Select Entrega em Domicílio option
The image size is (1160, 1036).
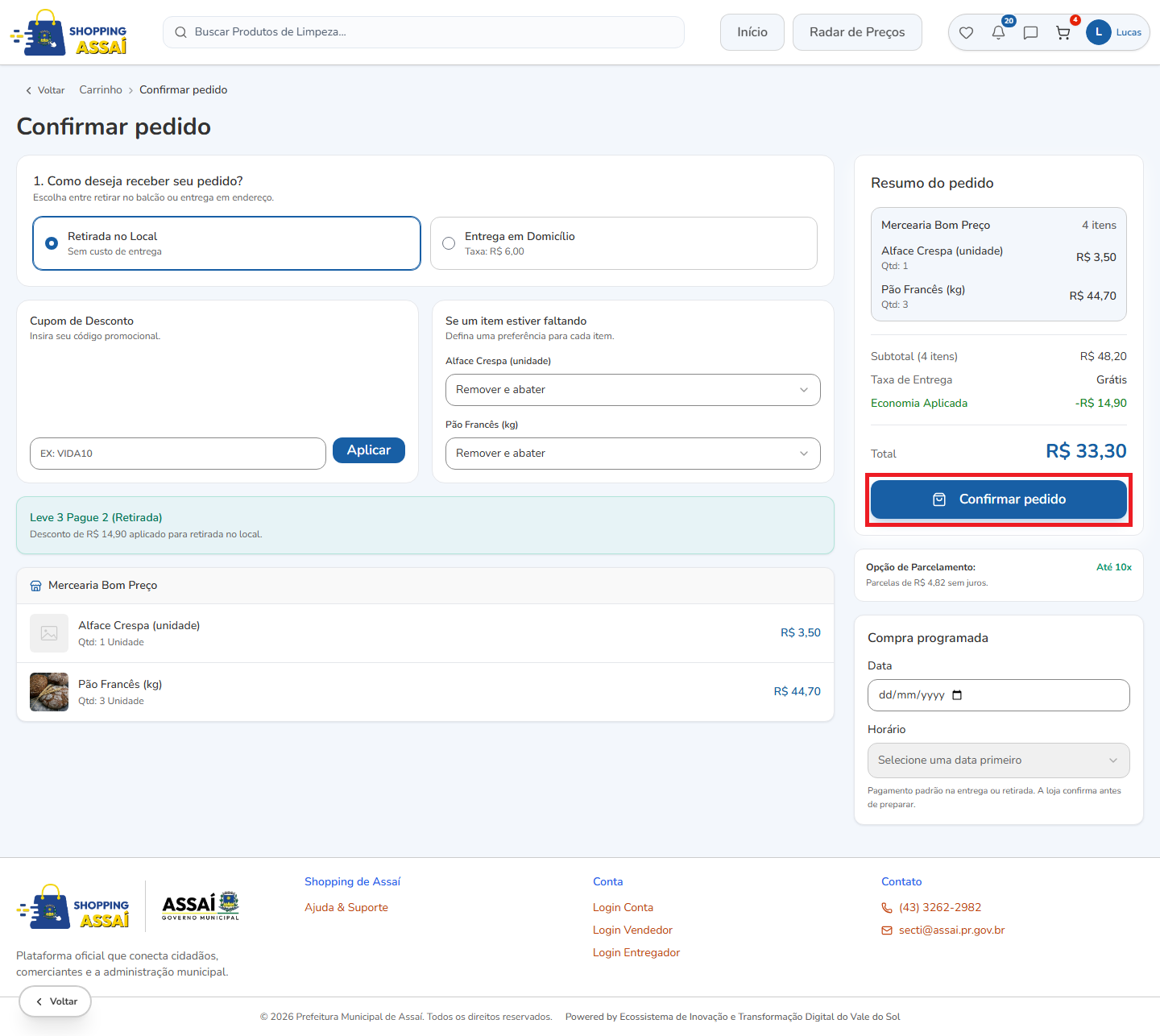tap(623, 243)
